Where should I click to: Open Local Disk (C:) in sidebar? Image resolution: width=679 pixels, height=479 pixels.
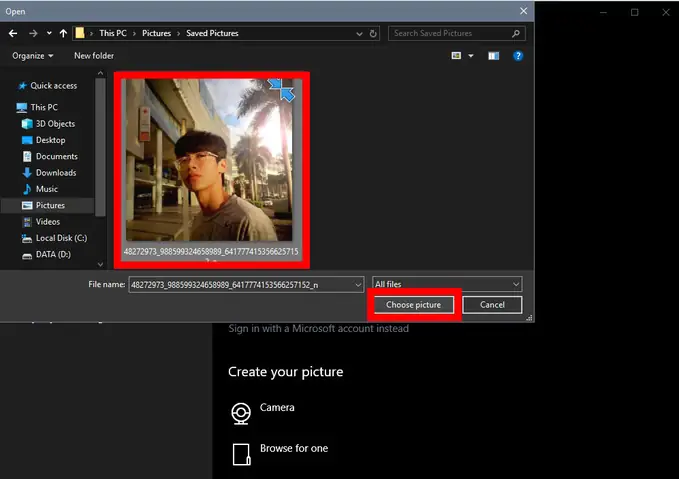click(x=61, y=238)
